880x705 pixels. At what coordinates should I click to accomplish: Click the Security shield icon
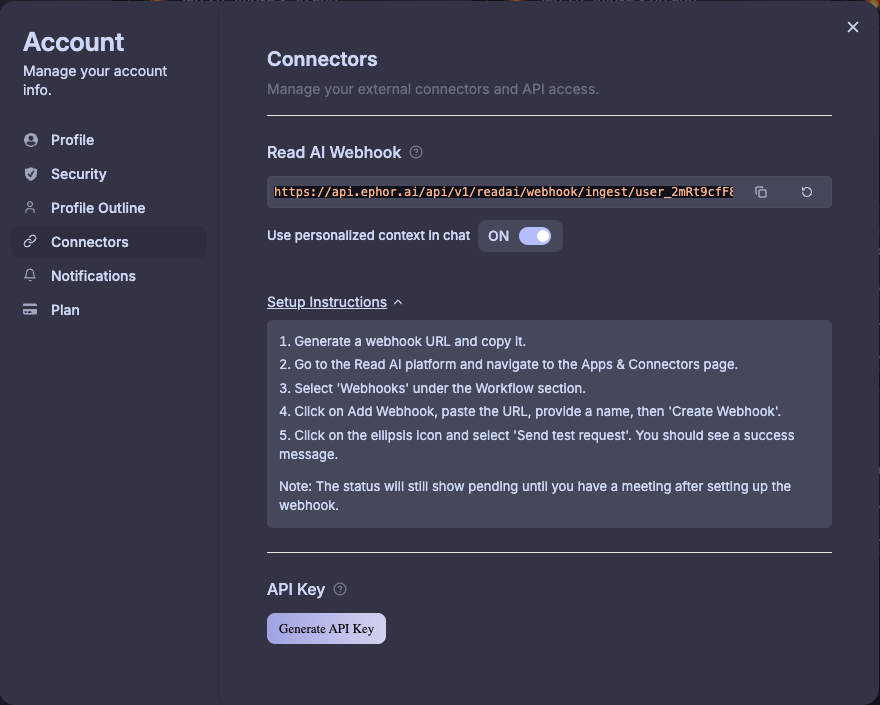click(31, 174)
